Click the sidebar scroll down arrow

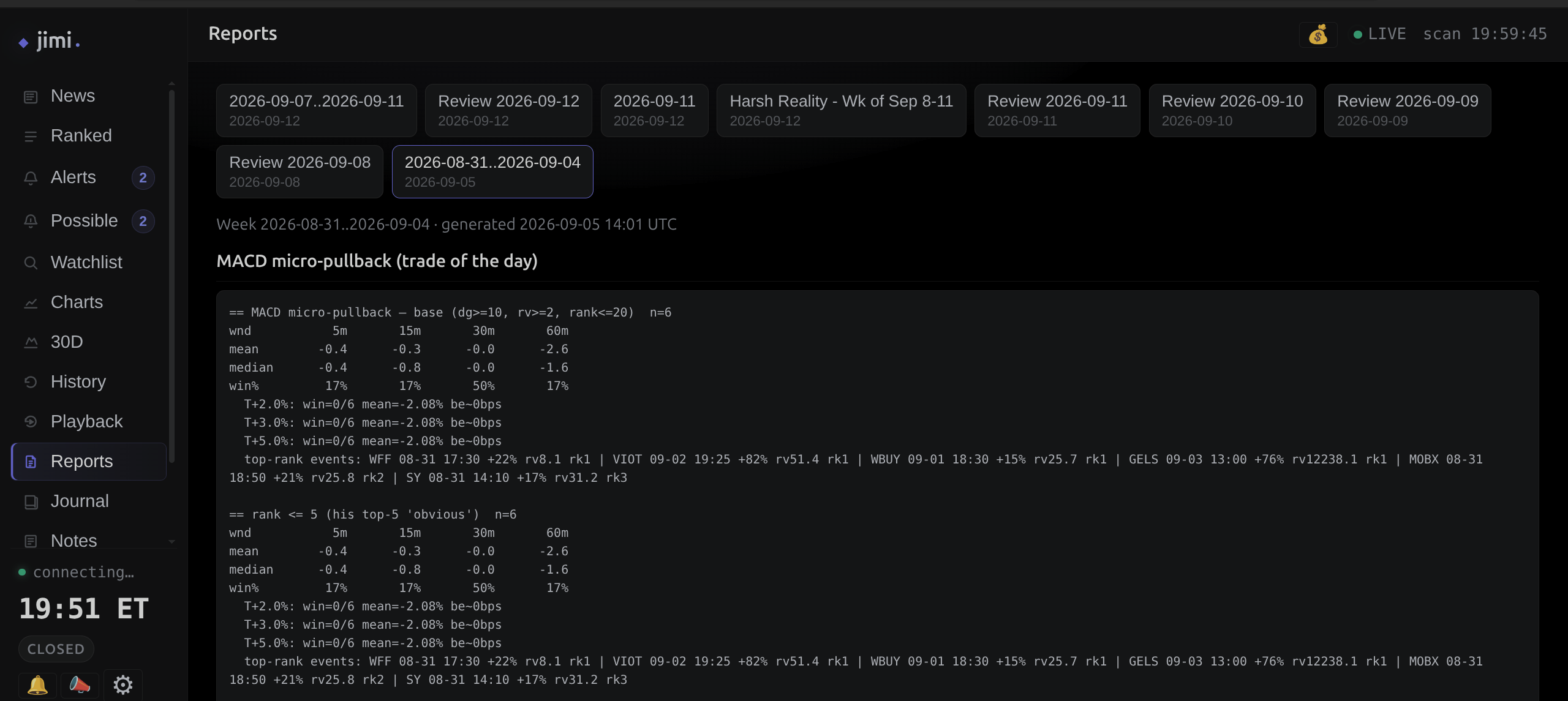click(x=171, y=541)
